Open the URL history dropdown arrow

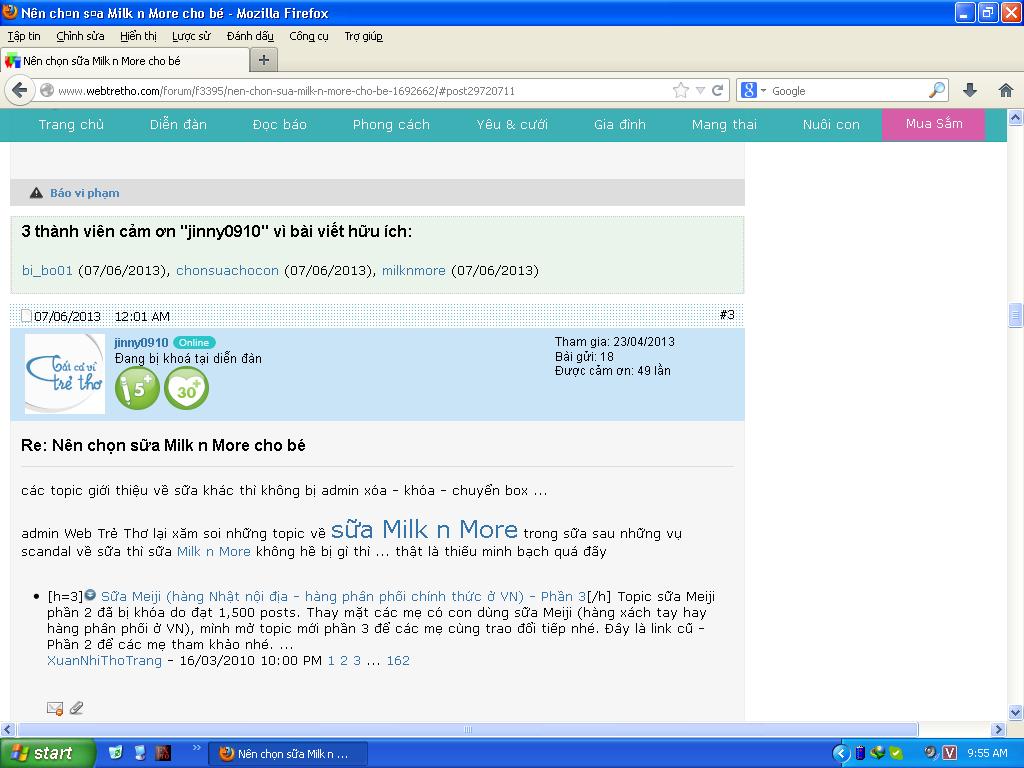(700, 91)
